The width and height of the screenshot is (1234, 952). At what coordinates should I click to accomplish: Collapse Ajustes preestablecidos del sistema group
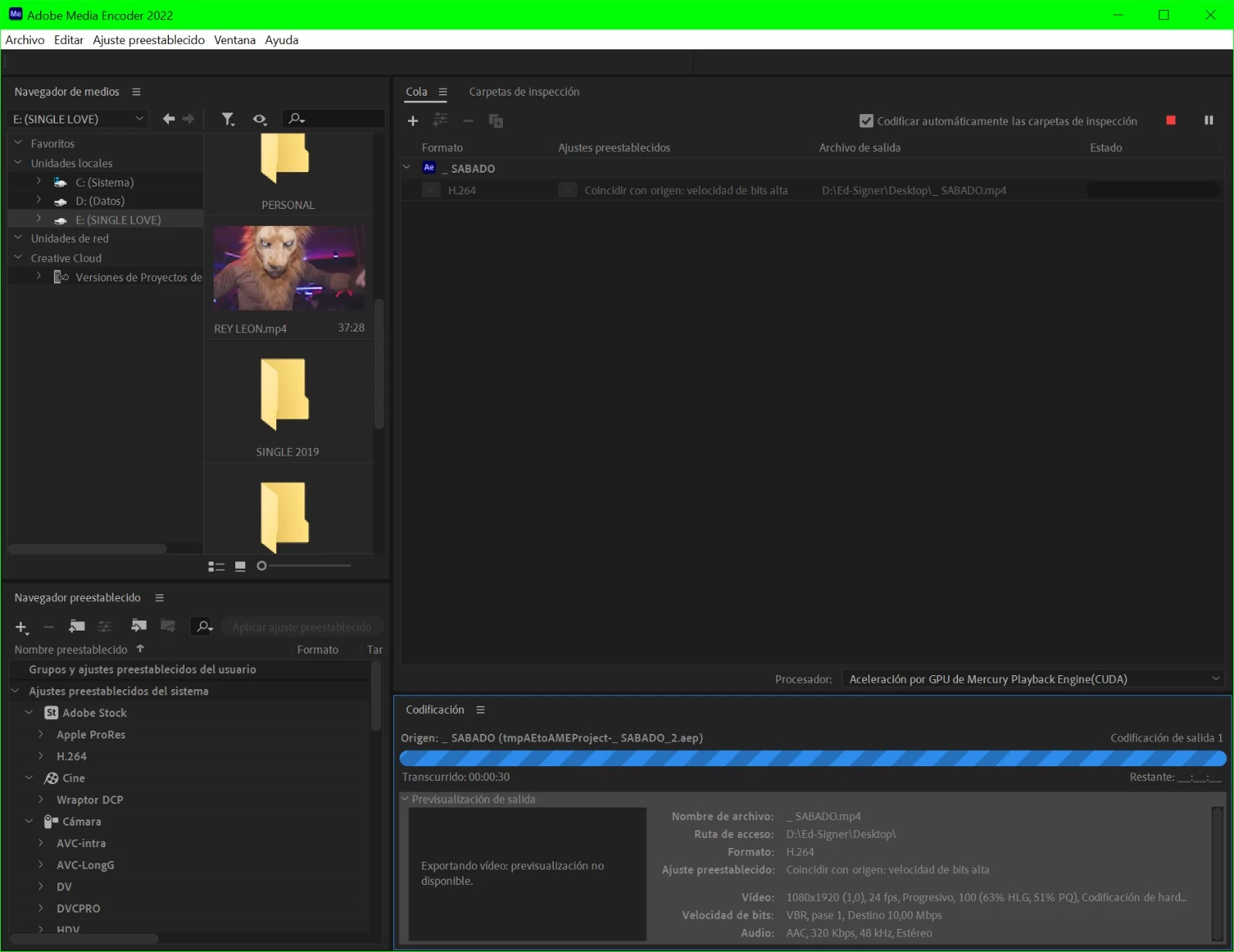[x=15, y=691]
